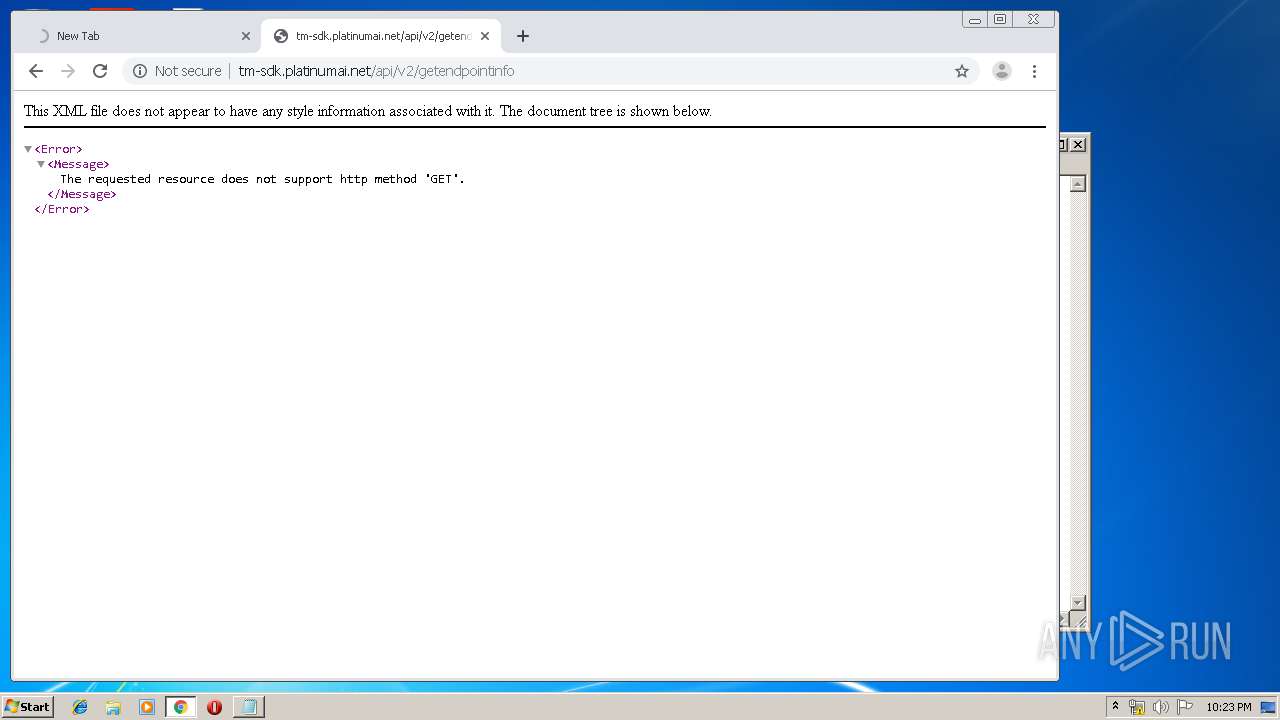Click the forward navigation arrow
1280x720 pixels.
[x=68, y=71]
